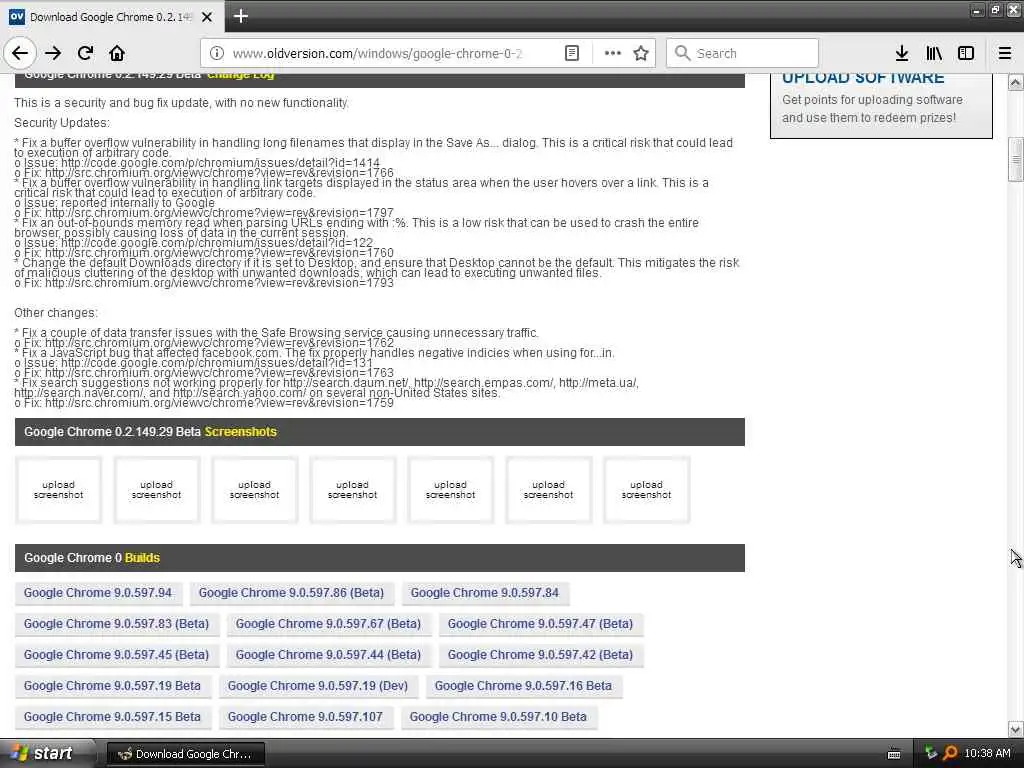
Task: Click the search magnifier icon
Action: coord(682,53)
